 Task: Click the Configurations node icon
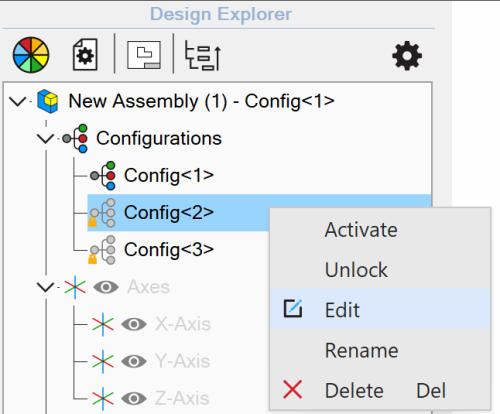coord(75,138)
